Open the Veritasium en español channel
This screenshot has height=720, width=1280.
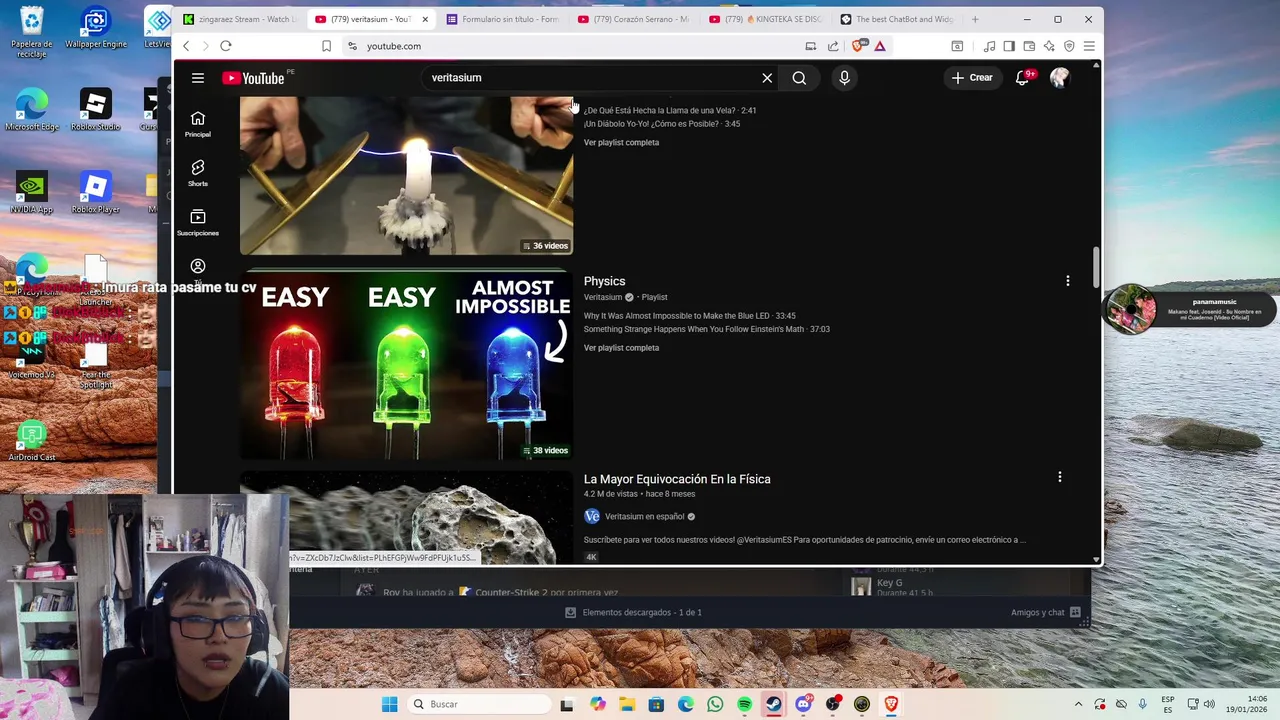tap(644, 517)
